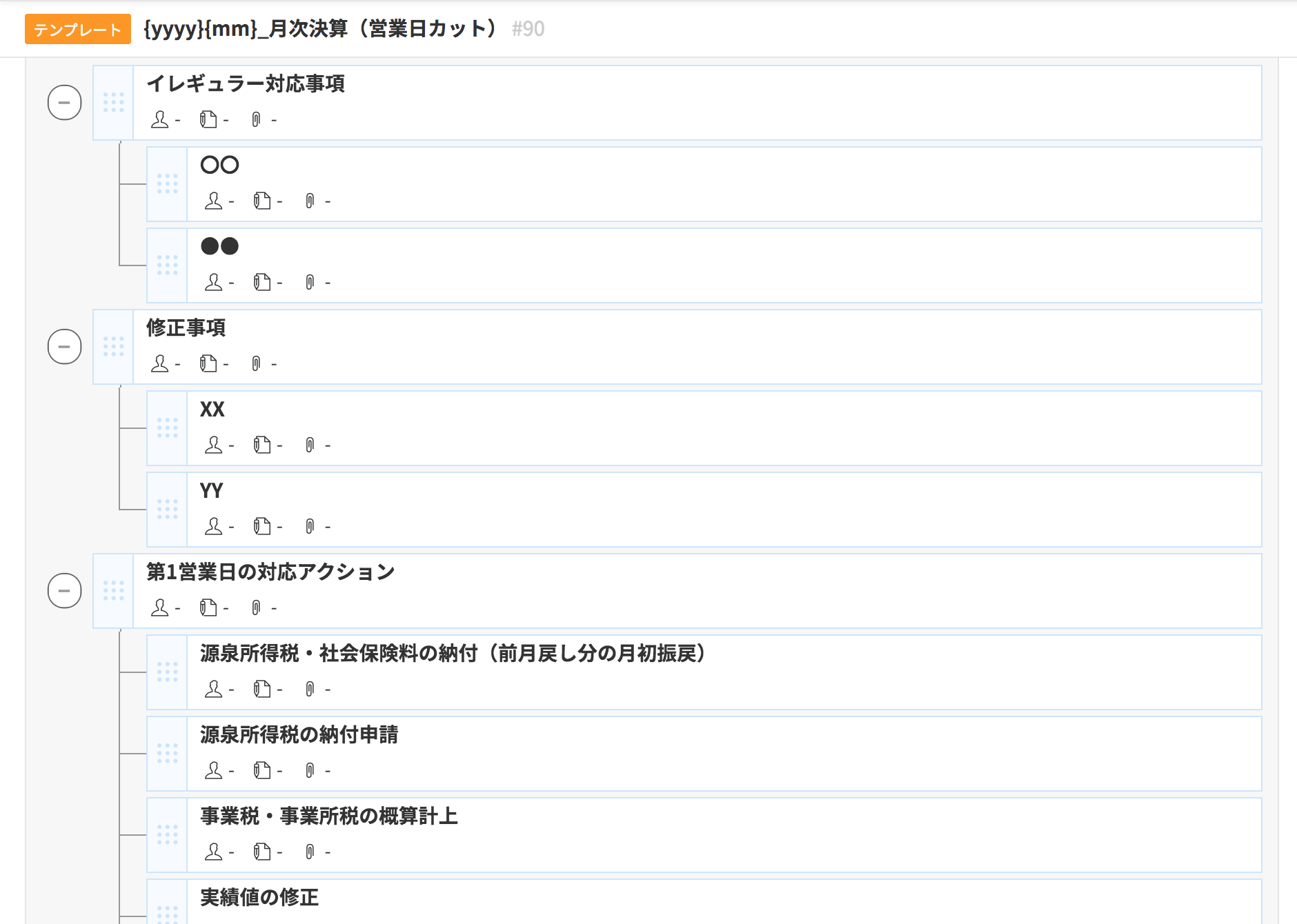Screen dimensions: 1297x924
Task: Click document icon under 事業税・事業所税の概算計上
Action: [x=262, y=852]
